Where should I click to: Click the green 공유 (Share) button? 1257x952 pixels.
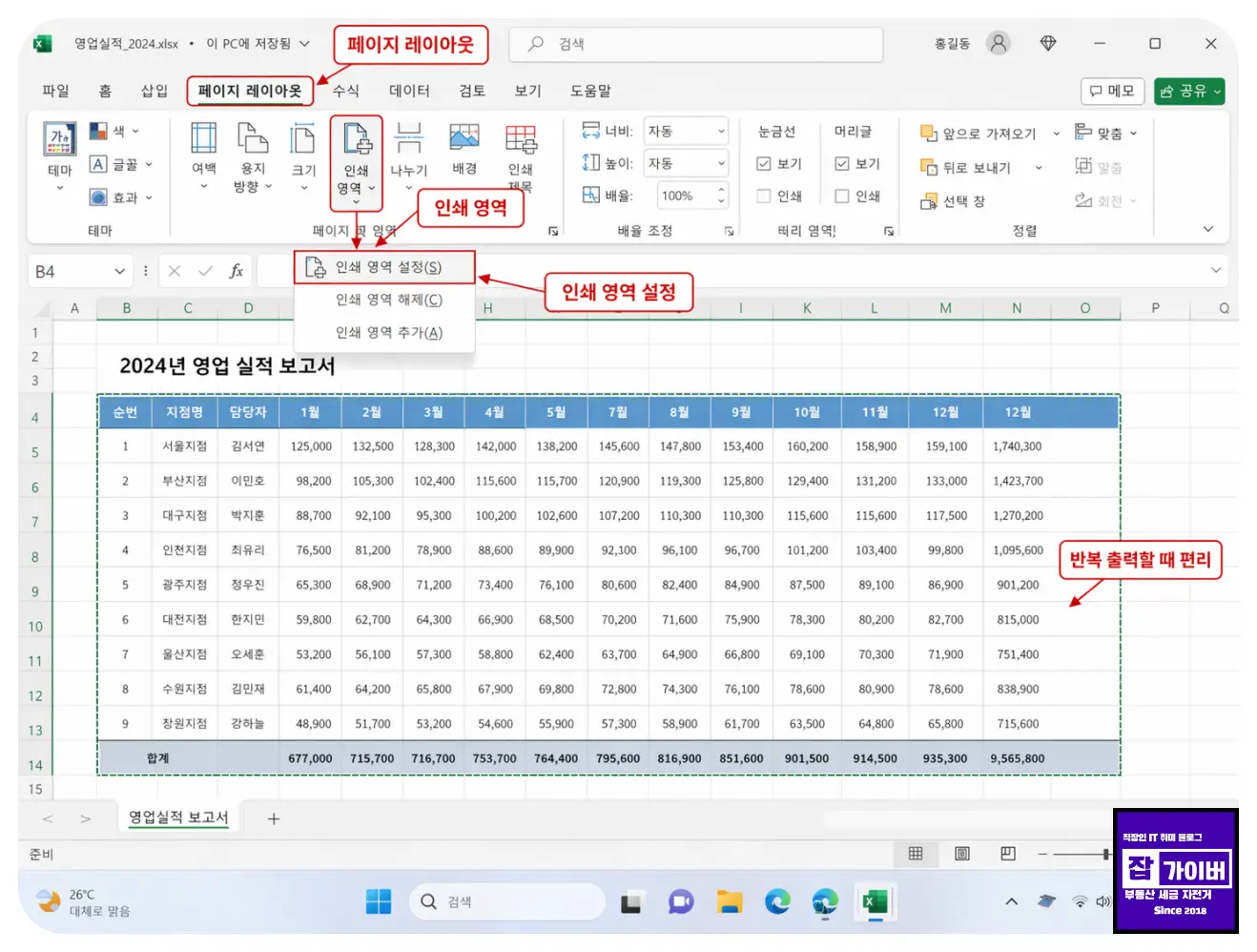pos(1189,91)
